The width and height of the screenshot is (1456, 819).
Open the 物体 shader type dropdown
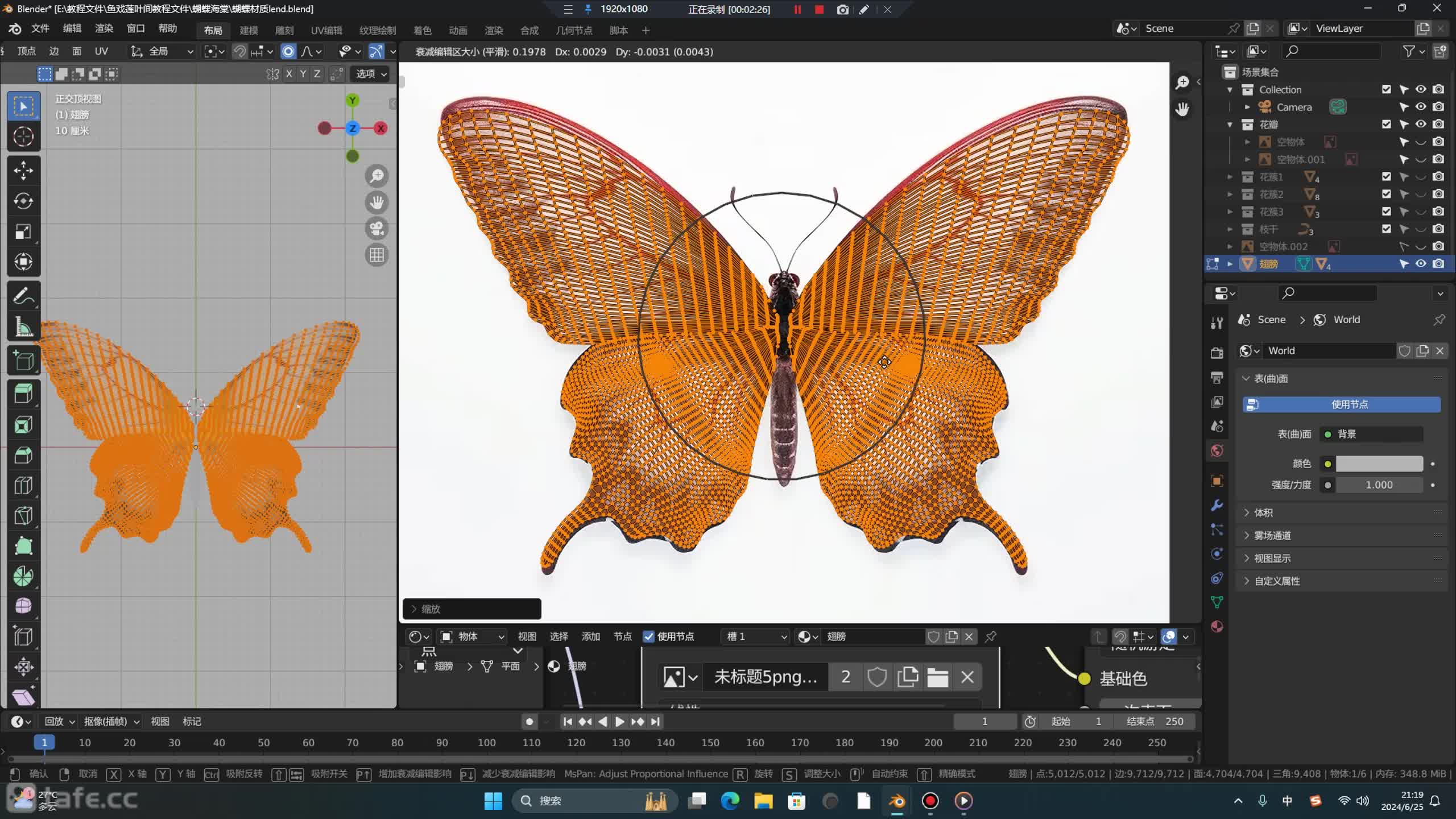(x=472, y=636)
